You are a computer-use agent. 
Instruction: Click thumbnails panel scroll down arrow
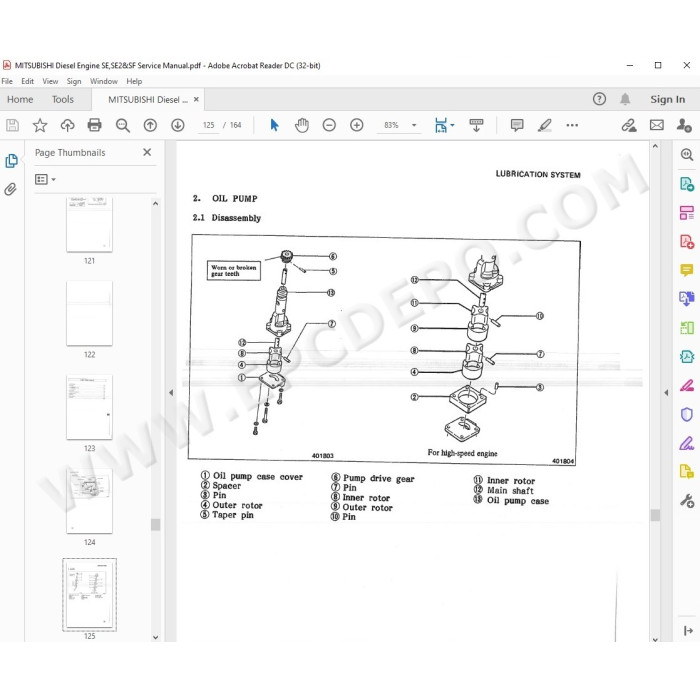(x=155, y=637)
